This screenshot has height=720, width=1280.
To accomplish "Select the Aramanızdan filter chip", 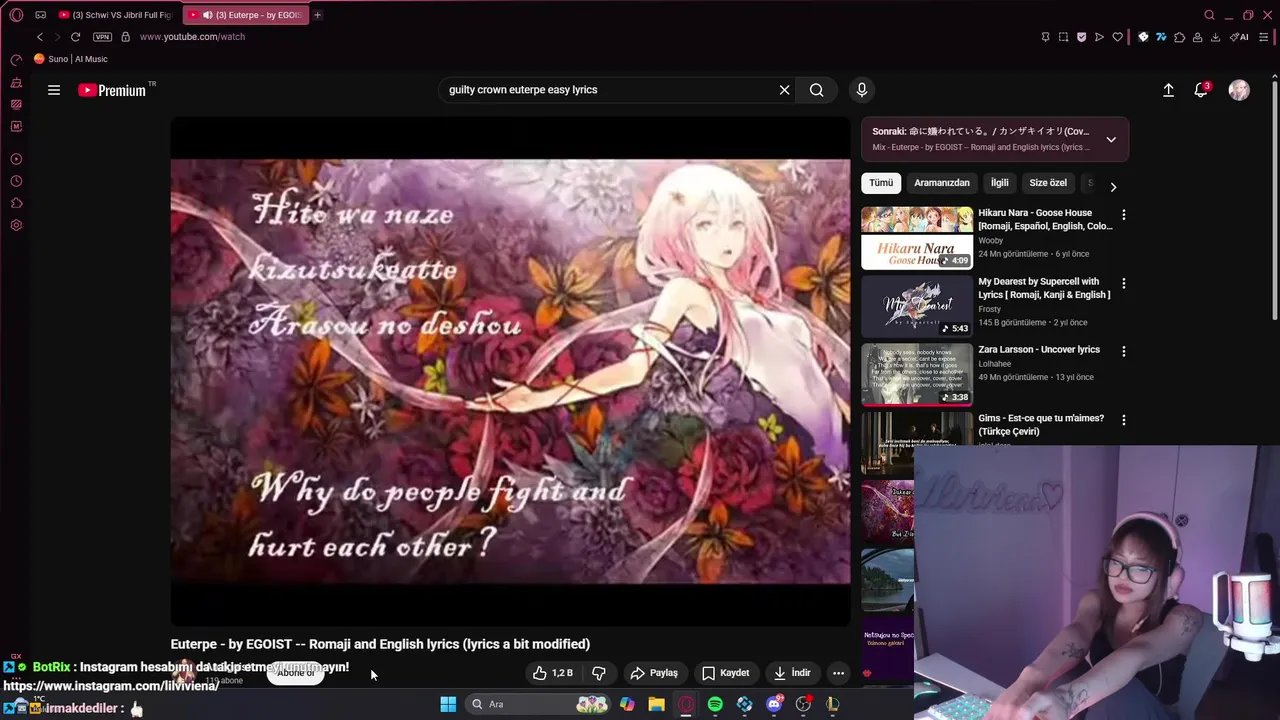I will point(942,183).
